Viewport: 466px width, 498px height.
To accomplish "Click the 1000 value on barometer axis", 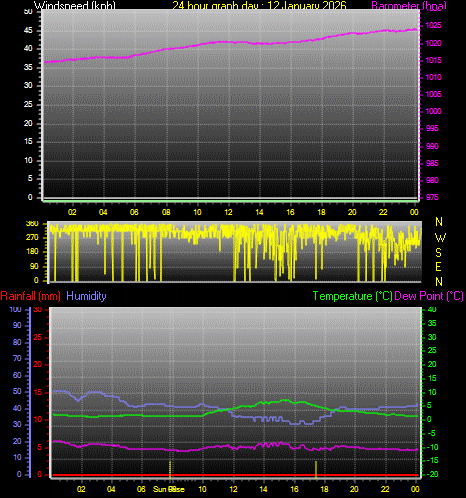I will (x=433, y=111).
